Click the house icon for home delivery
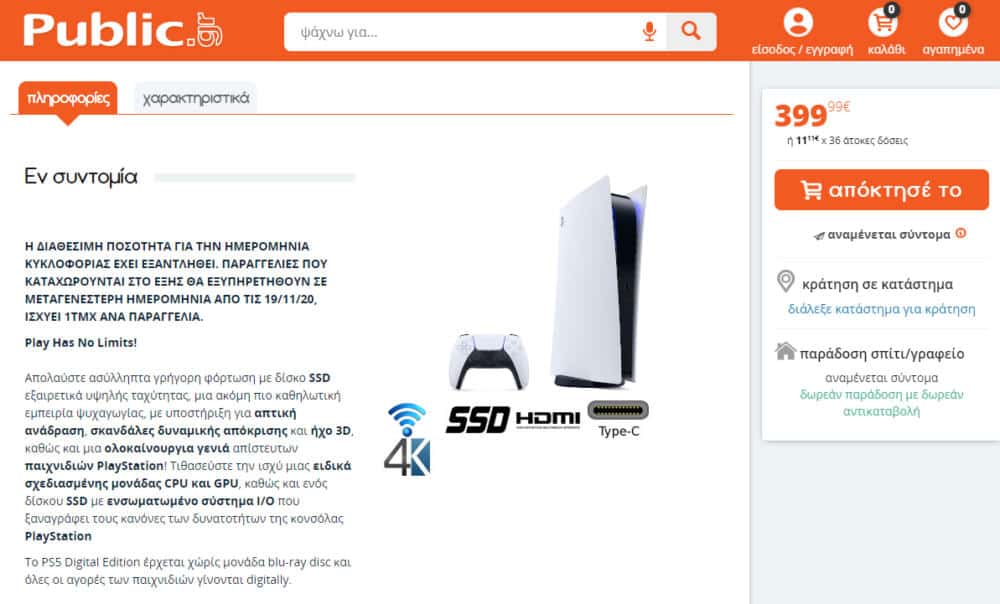 pos(786,351)
